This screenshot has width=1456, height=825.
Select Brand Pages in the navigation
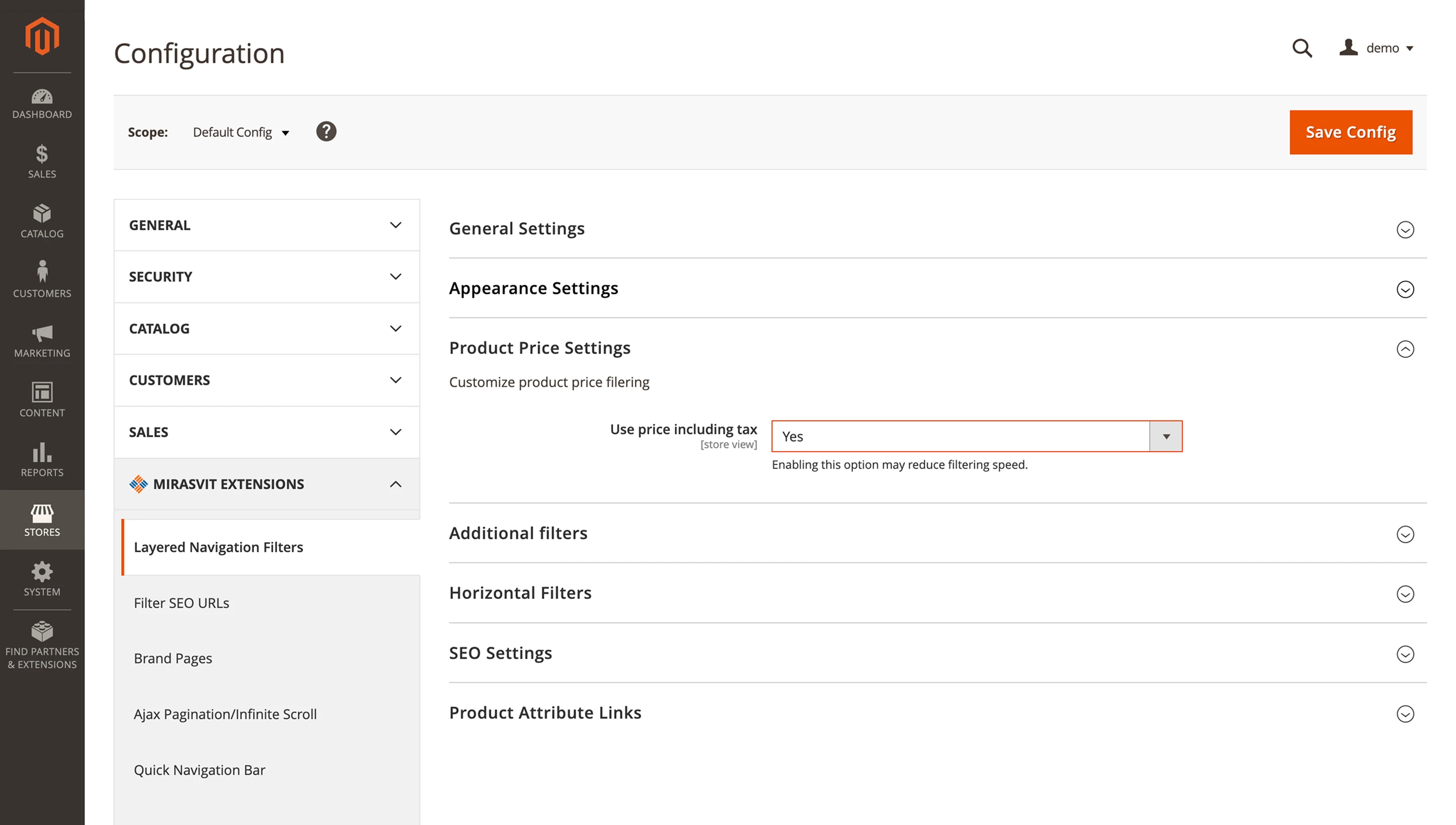(173, 658)
